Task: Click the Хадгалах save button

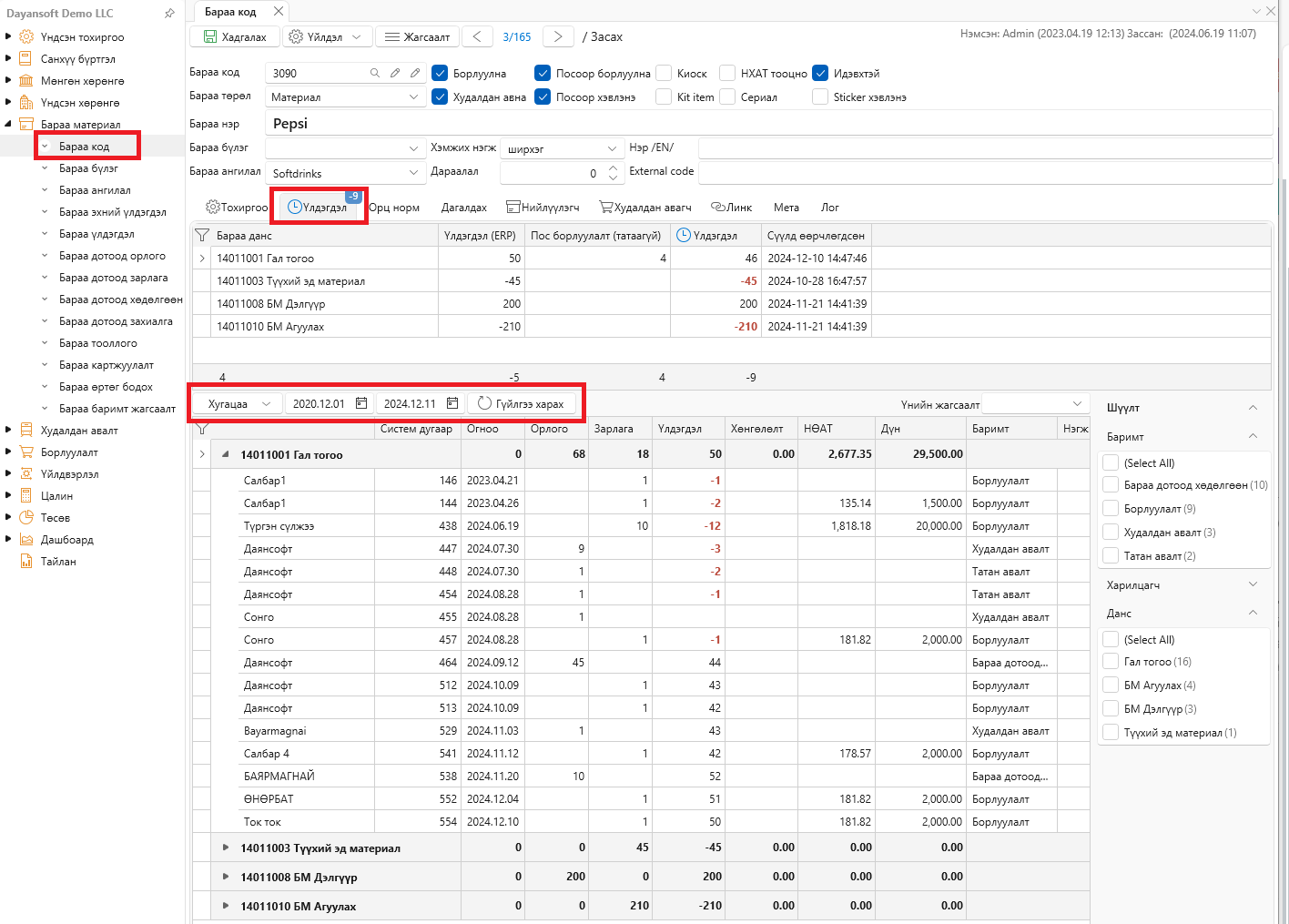Action: point(235,36)
